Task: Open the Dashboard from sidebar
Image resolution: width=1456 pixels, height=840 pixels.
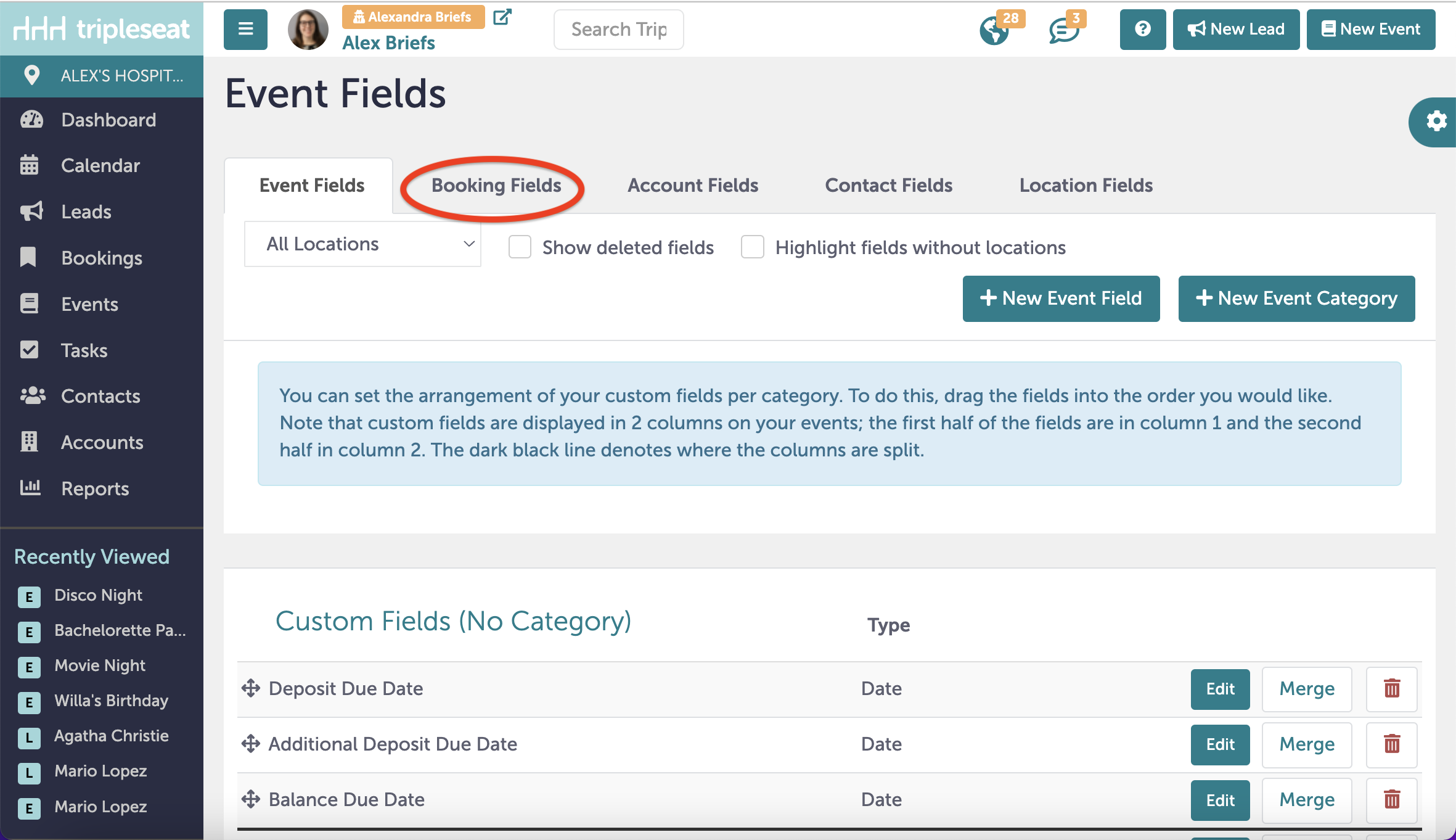Action: point(108,120)
